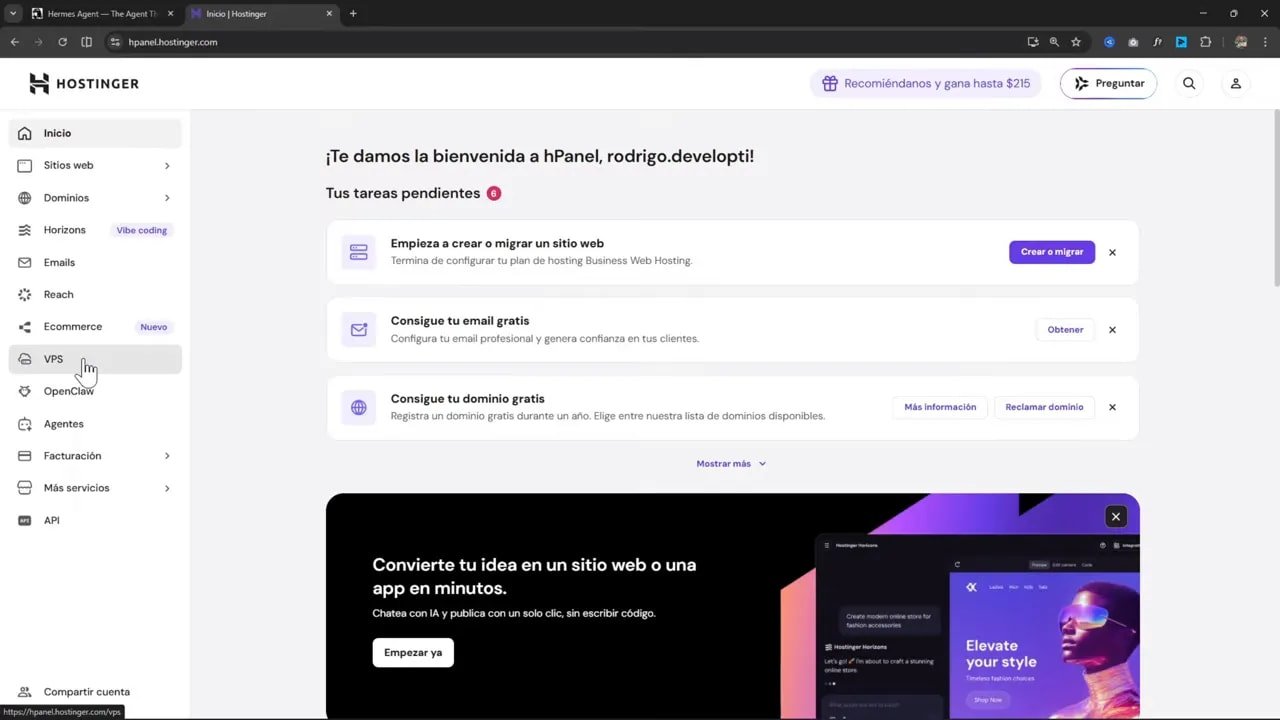Screen dimensions: 1280x720
Task: Dismiss the create or migrate site task
Action: 1112,252
